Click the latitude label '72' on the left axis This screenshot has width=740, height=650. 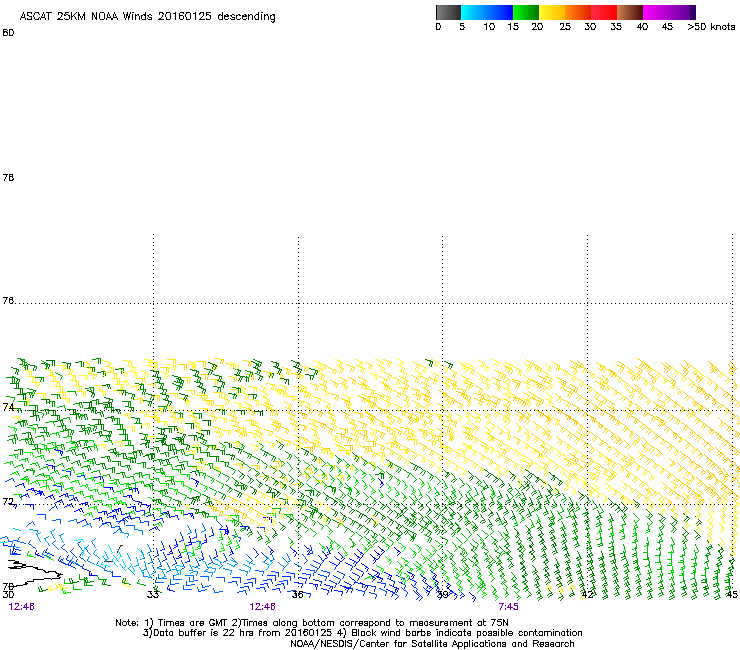pyautogui.click(x=8, y=501)
